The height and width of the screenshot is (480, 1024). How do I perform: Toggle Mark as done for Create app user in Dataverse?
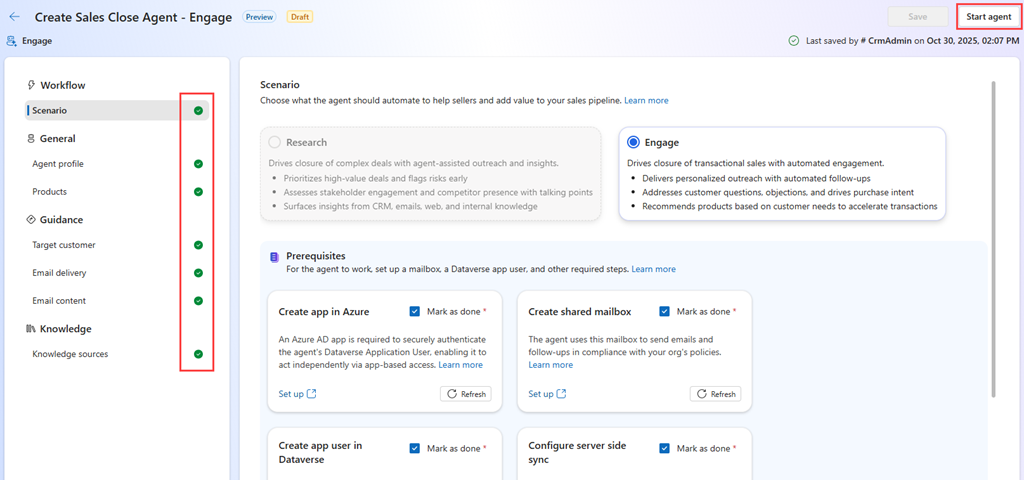coord(415,448)
